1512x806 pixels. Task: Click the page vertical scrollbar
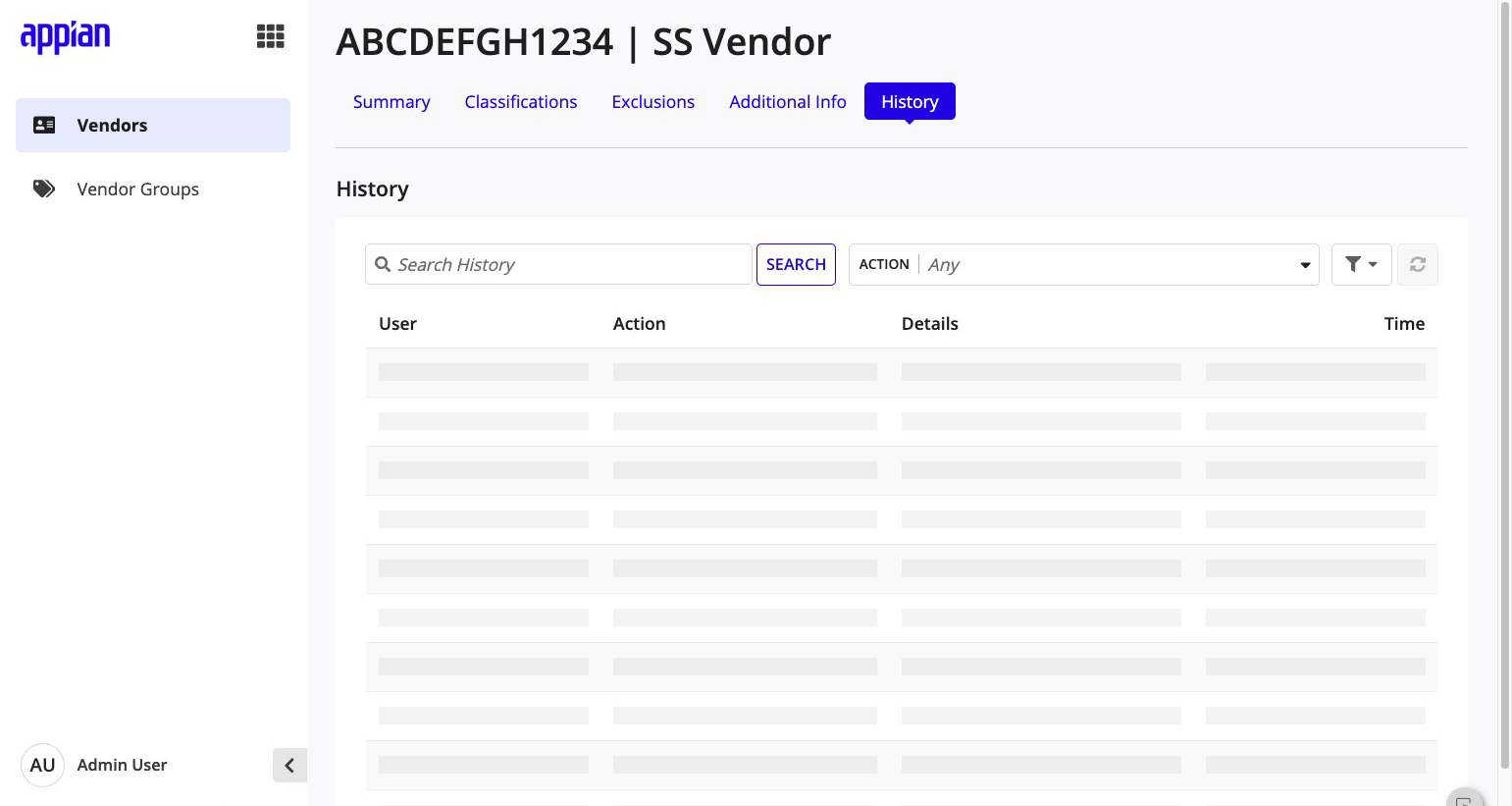click(x=1505, y=385)
